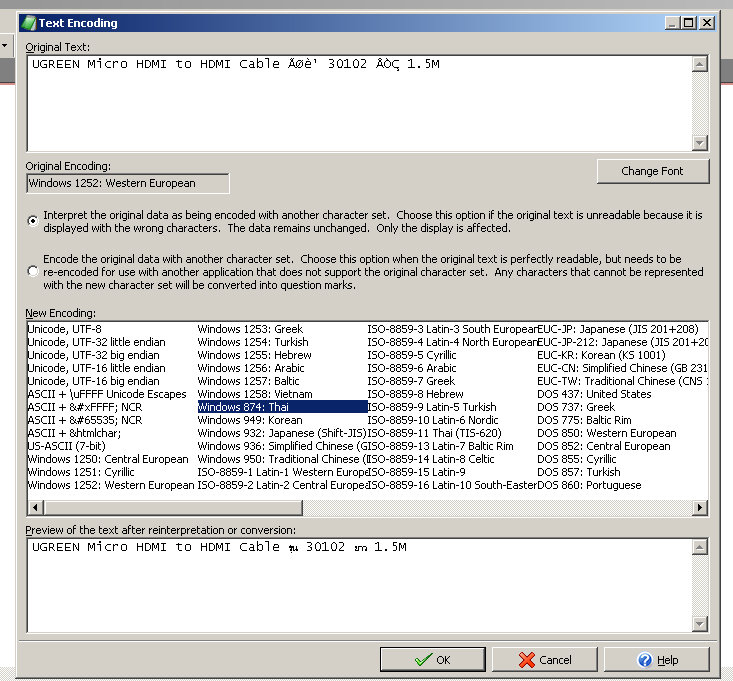Select 'Unicode, UTF-32 little endian'
This screenshot has width=733, height=681.
coord(96,342)
